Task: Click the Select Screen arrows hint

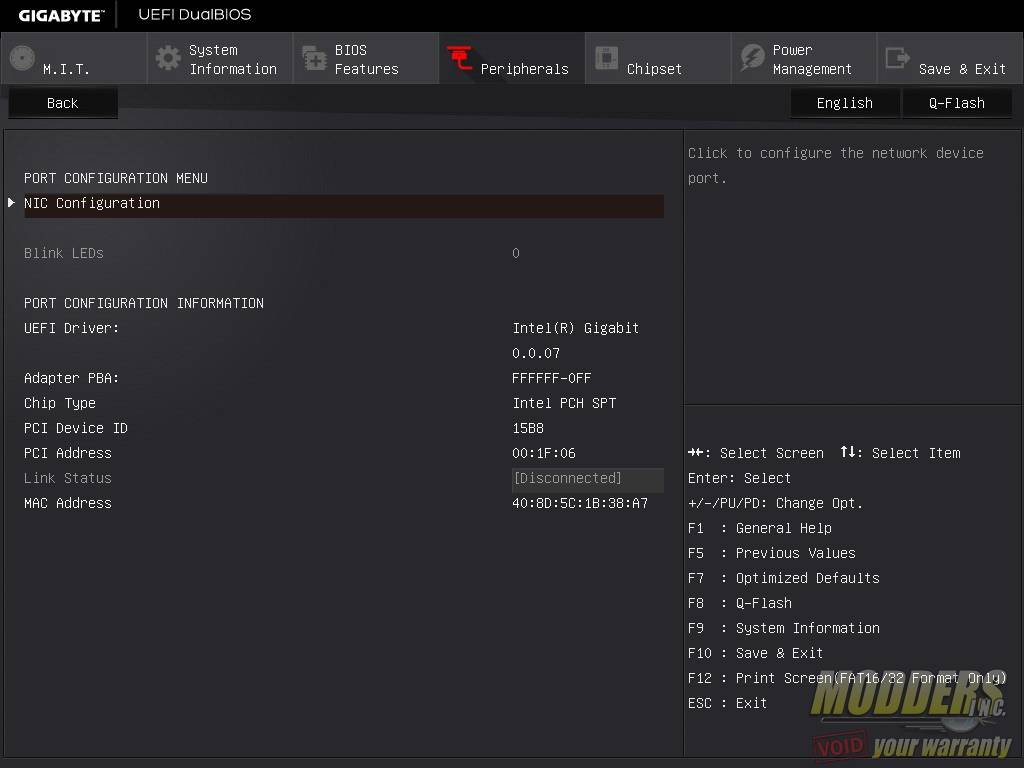Action: click(x=756, y=453)
